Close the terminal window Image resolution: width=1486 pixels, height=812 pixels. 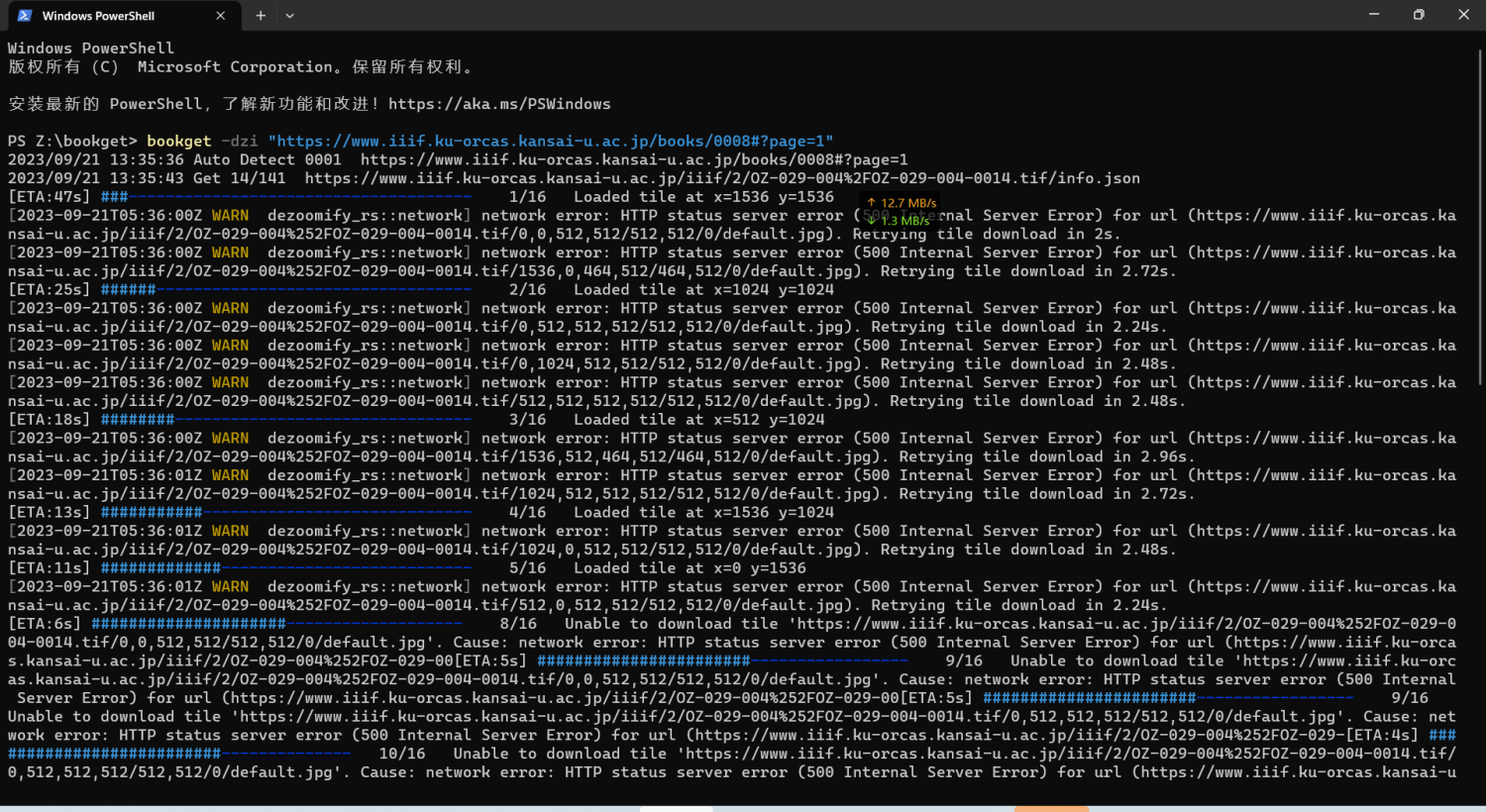point(1463,15)
